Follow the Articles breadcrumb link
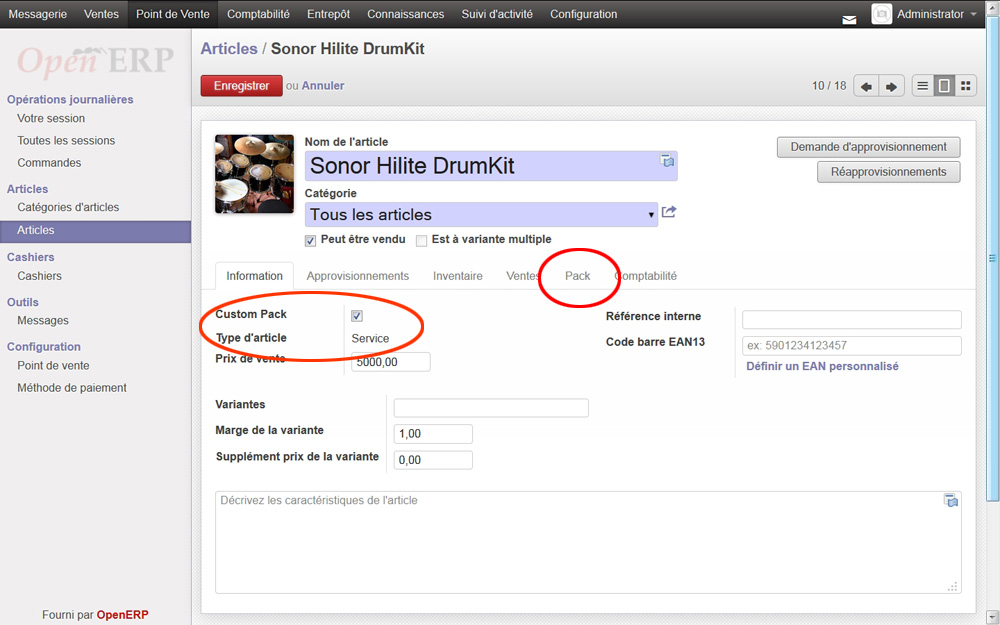 229,48
